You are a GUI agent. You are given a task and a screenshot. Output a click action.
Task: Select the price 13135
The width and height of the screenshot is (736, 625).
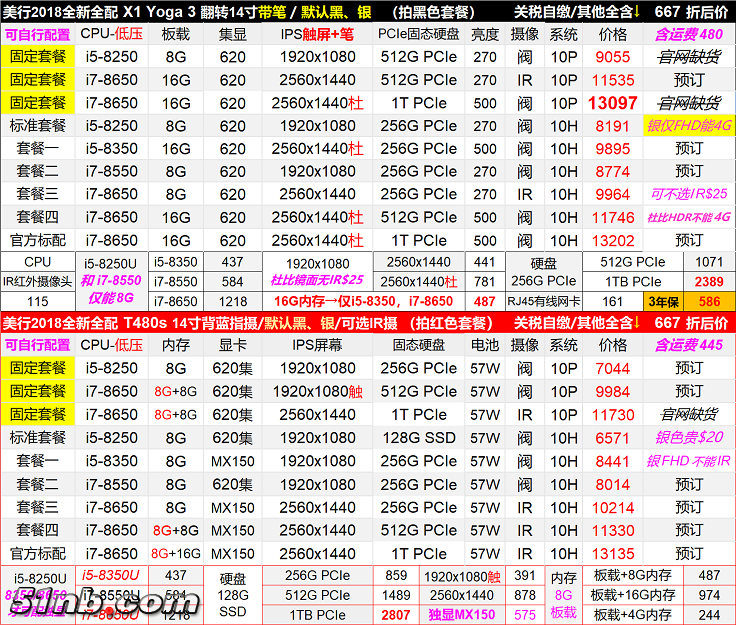(613, 554)
